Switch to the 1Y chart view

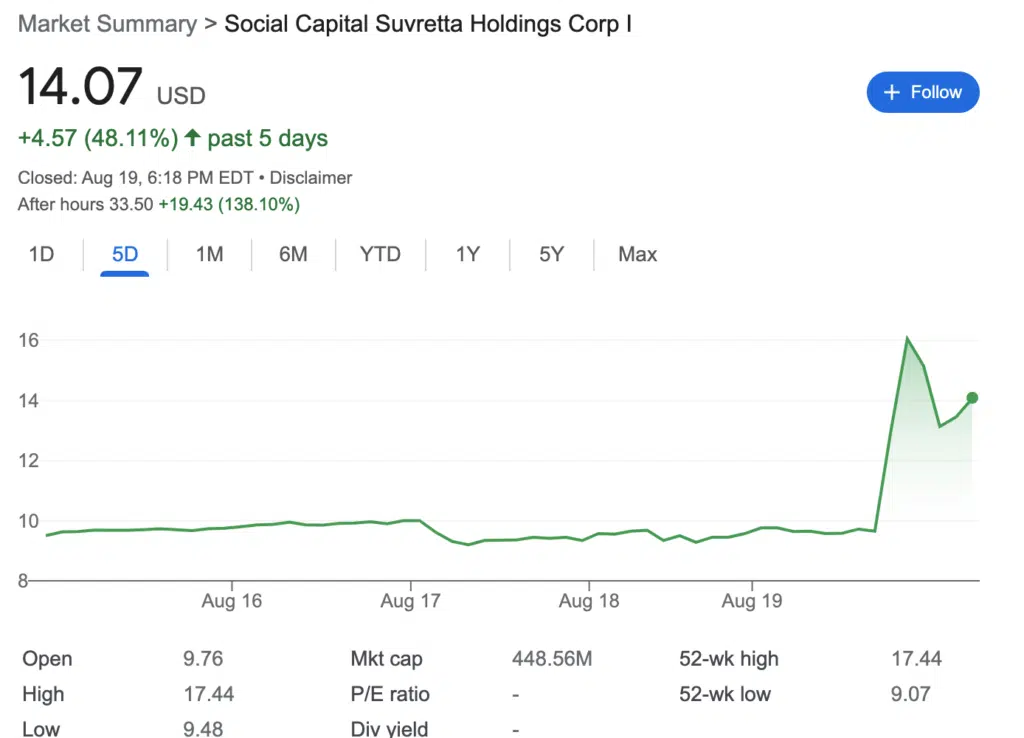pos(468,254)
